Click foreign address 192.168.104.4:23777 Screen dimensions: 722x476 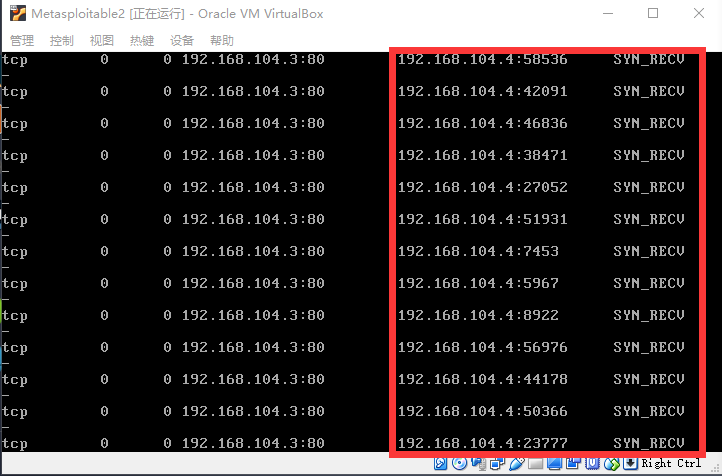coord(483,443)
